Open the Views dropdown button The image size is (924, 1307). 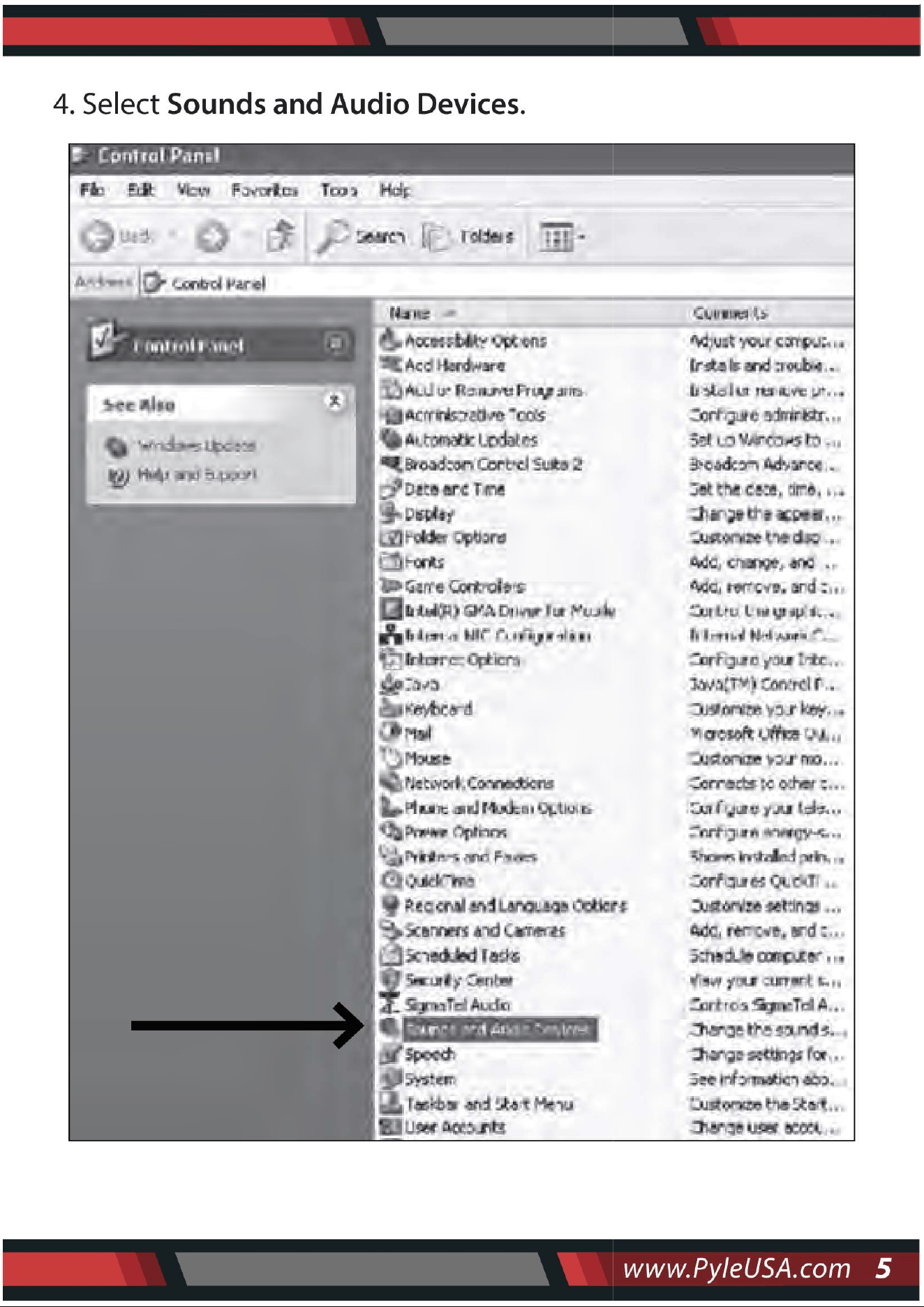tap(561, 237)
